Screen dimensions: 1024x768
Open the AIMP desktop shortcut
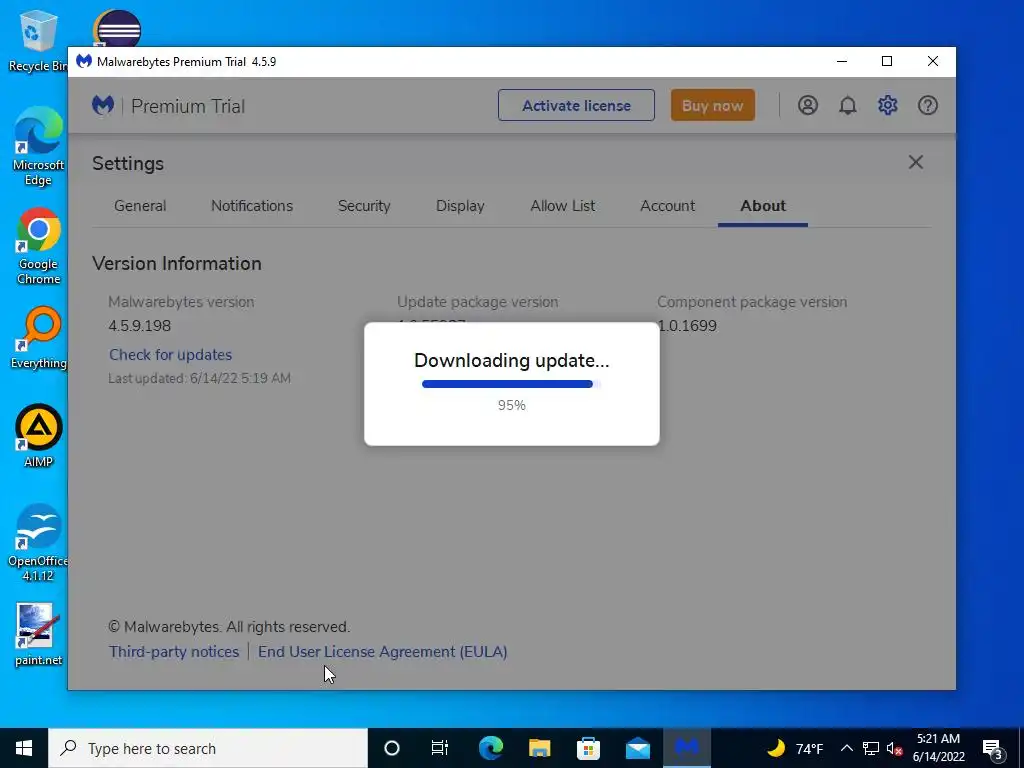[x=39, y=436]
